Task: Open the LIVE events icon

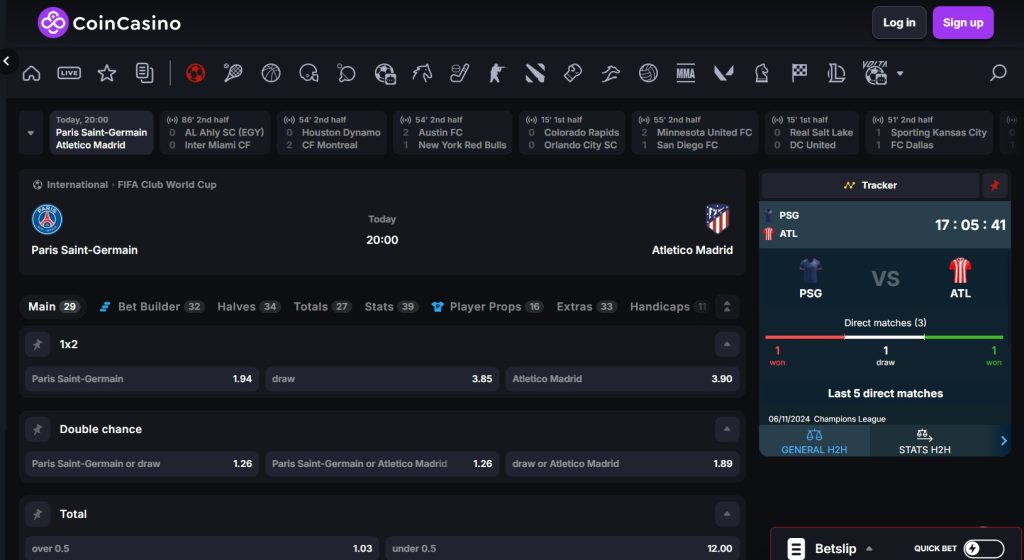Action: point(69,73)
